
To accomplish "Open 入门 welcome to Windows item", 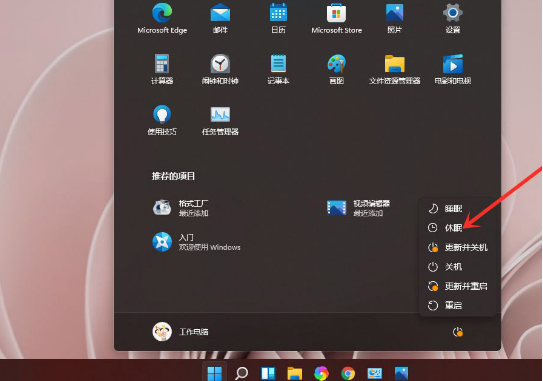I will click(x=196, y=242).
